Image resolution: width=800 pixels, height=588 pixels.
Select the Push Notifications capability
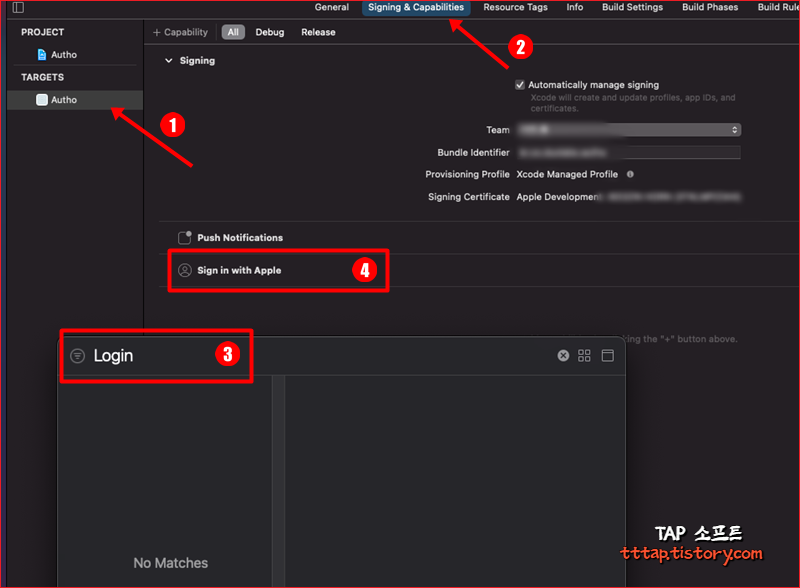[x=240, y=238]
